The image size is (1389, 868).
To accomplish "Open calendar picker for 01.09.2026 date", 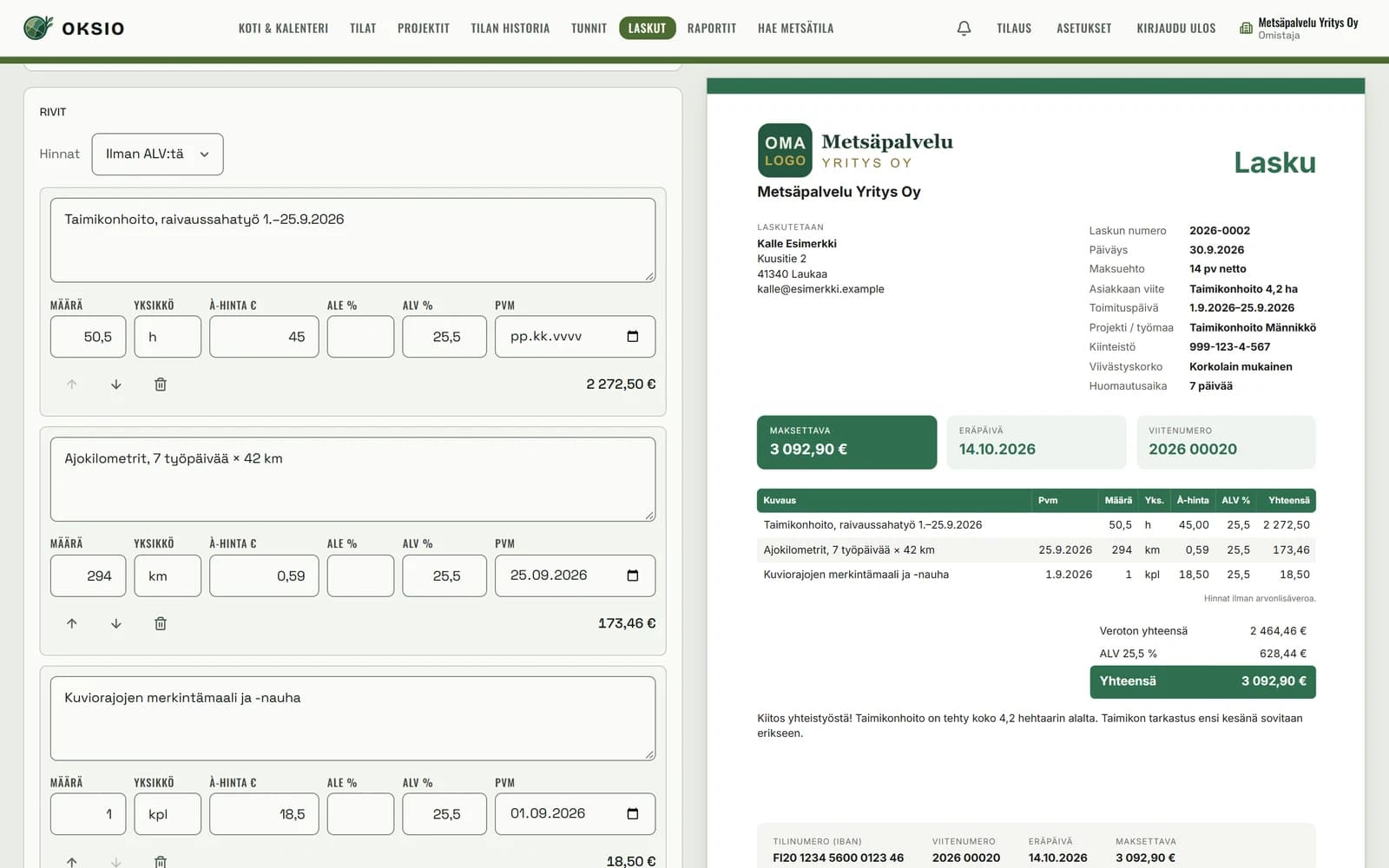I will tap(633, 814).
